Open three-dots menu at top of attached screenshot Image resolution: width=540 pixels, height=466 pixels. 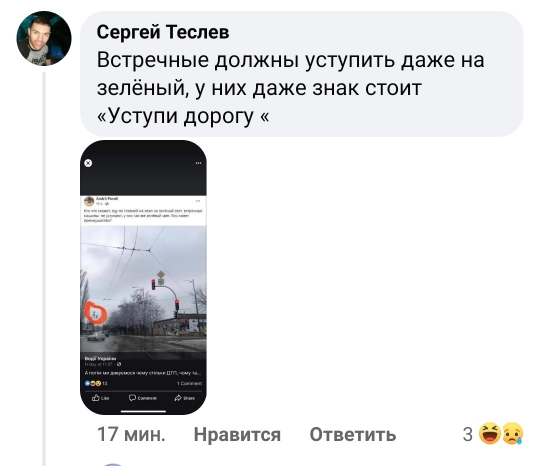198,163
